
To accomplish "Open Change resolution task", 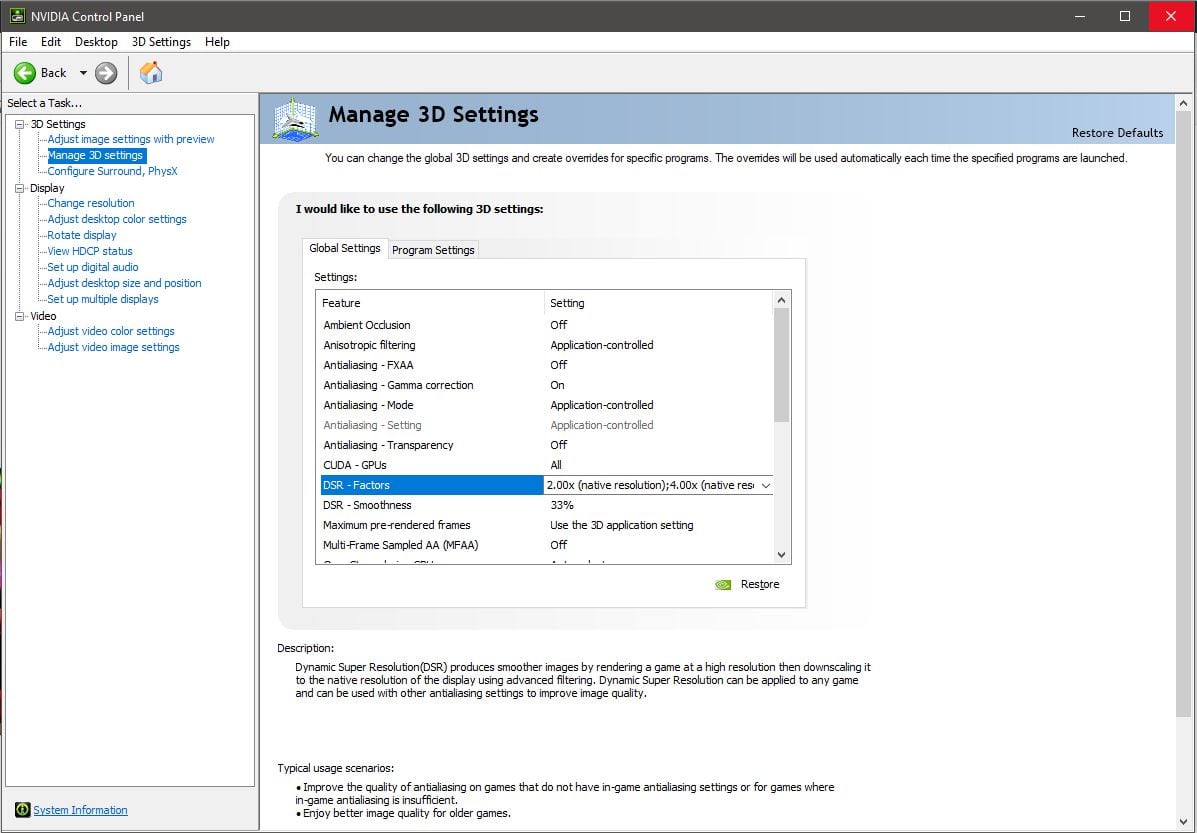I will [x=91, y=203].
